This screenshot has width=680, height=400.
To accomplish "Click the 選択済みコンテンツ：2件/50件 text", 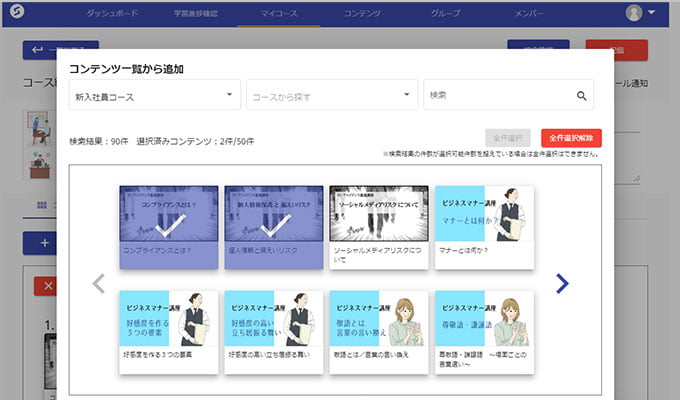I will pyautogui.click(x=195, y=141).
